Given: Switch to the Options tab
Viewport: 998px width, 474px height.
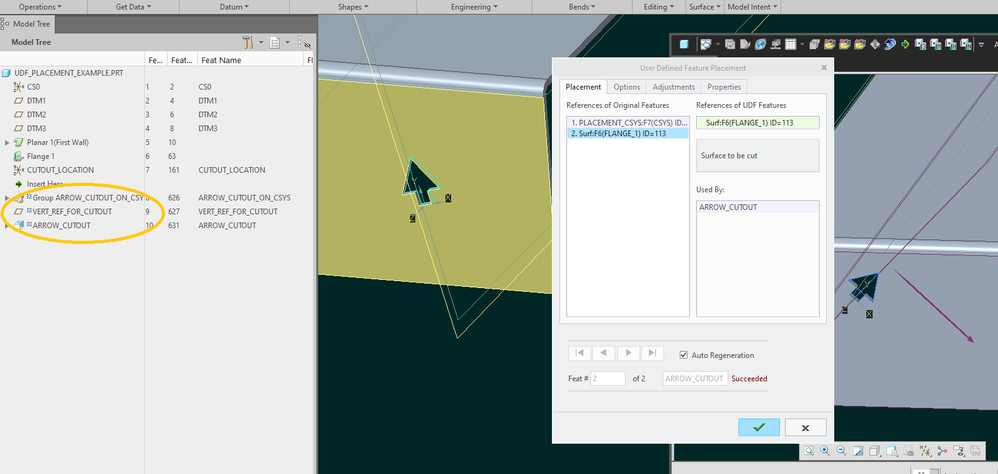Looking at the screenshot, I should tap(626, 87).
